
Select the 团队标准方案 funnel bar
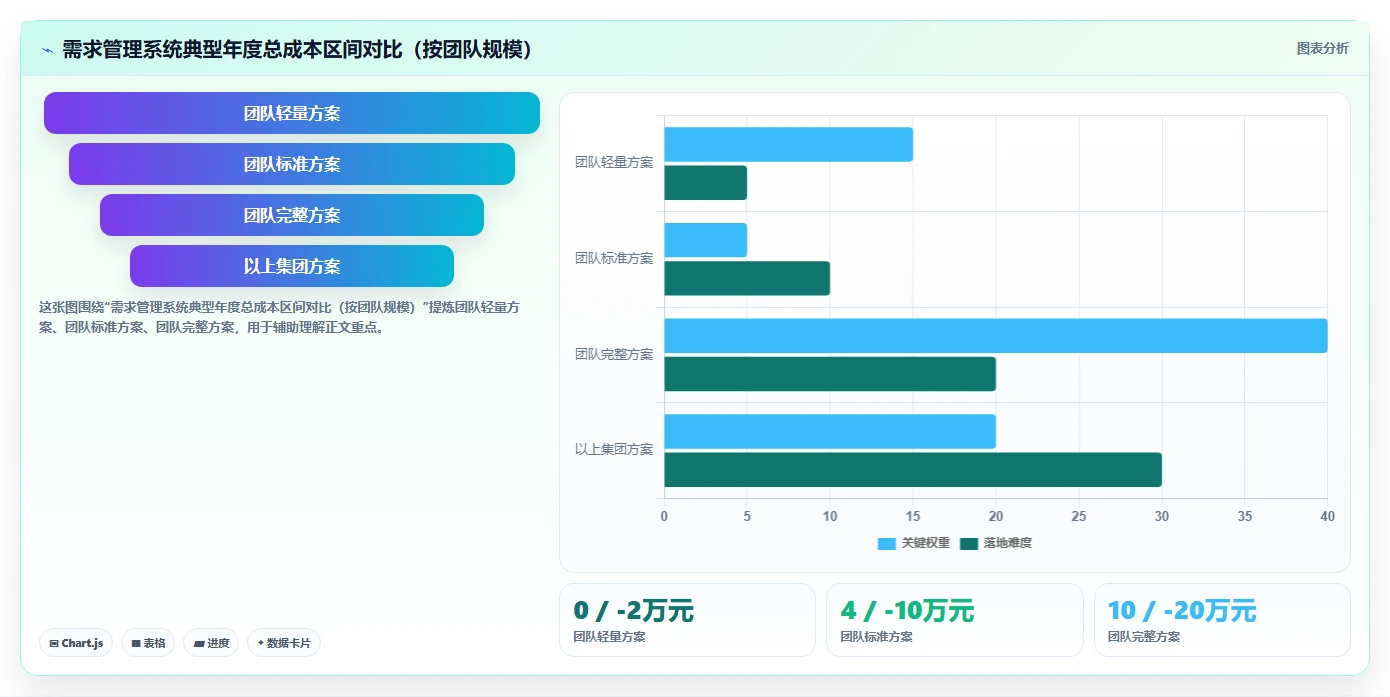click(x=292, y=164)
